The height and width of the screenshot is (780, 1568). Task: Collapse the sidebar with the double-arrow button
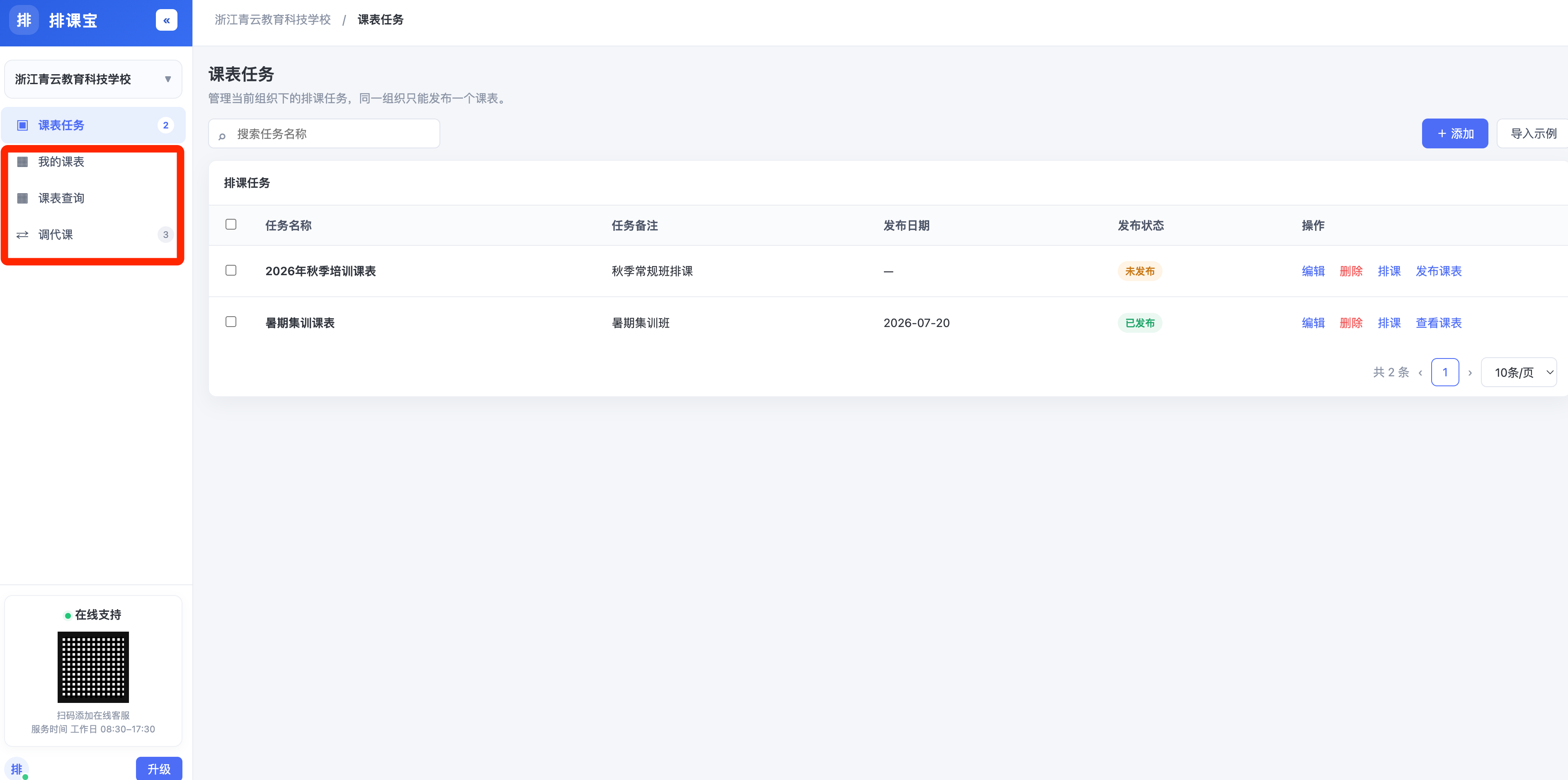click(166, 20)
